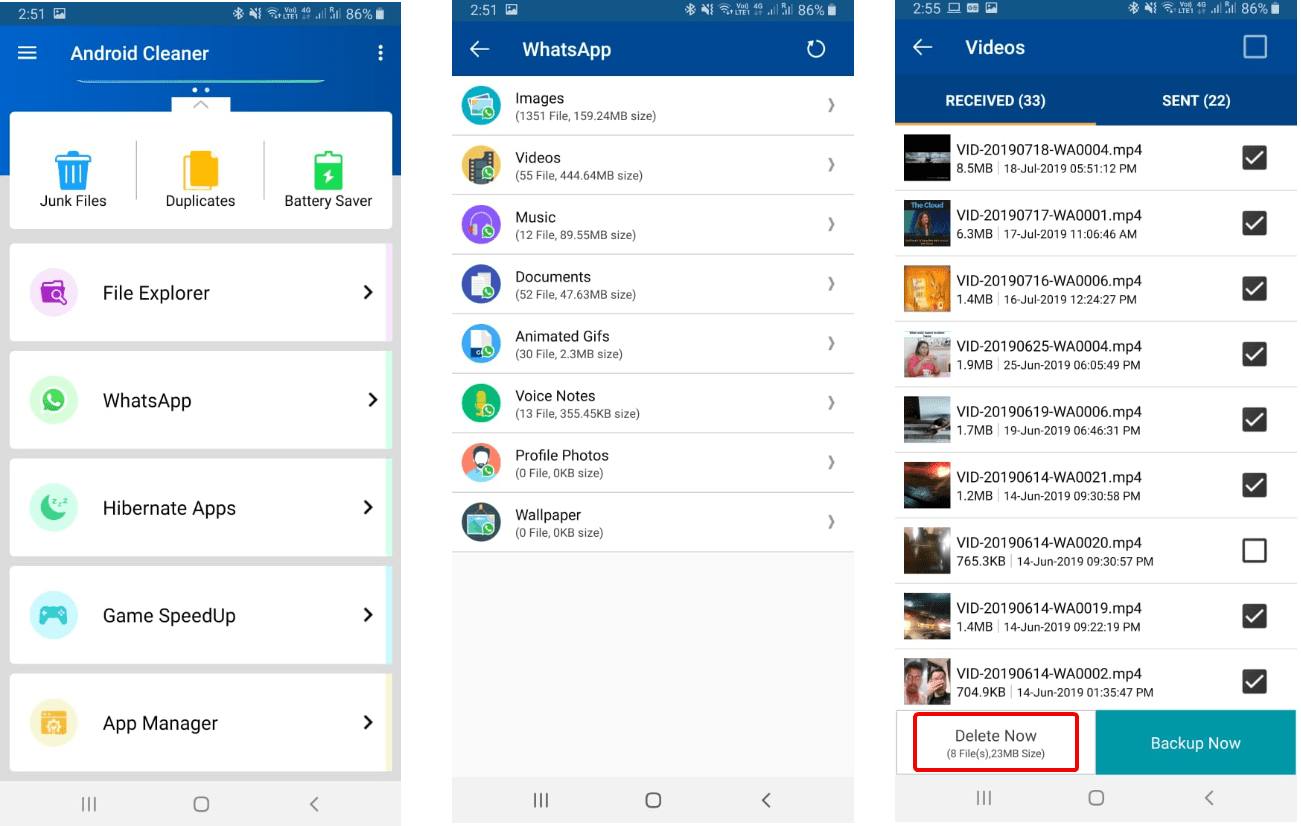The height and width of the screenshot is (826, 1301).
Task: Open Game SpeedUp via its chevron arrow
Action: [368, 615]
